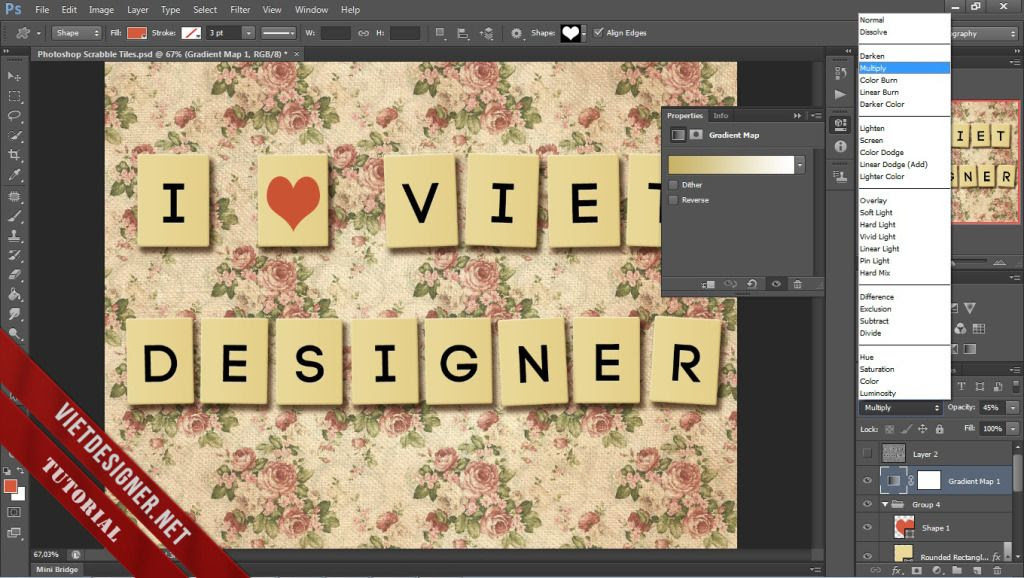Open Path alignment options
This screenshot has width=1024, height=578.
(463, 33)
